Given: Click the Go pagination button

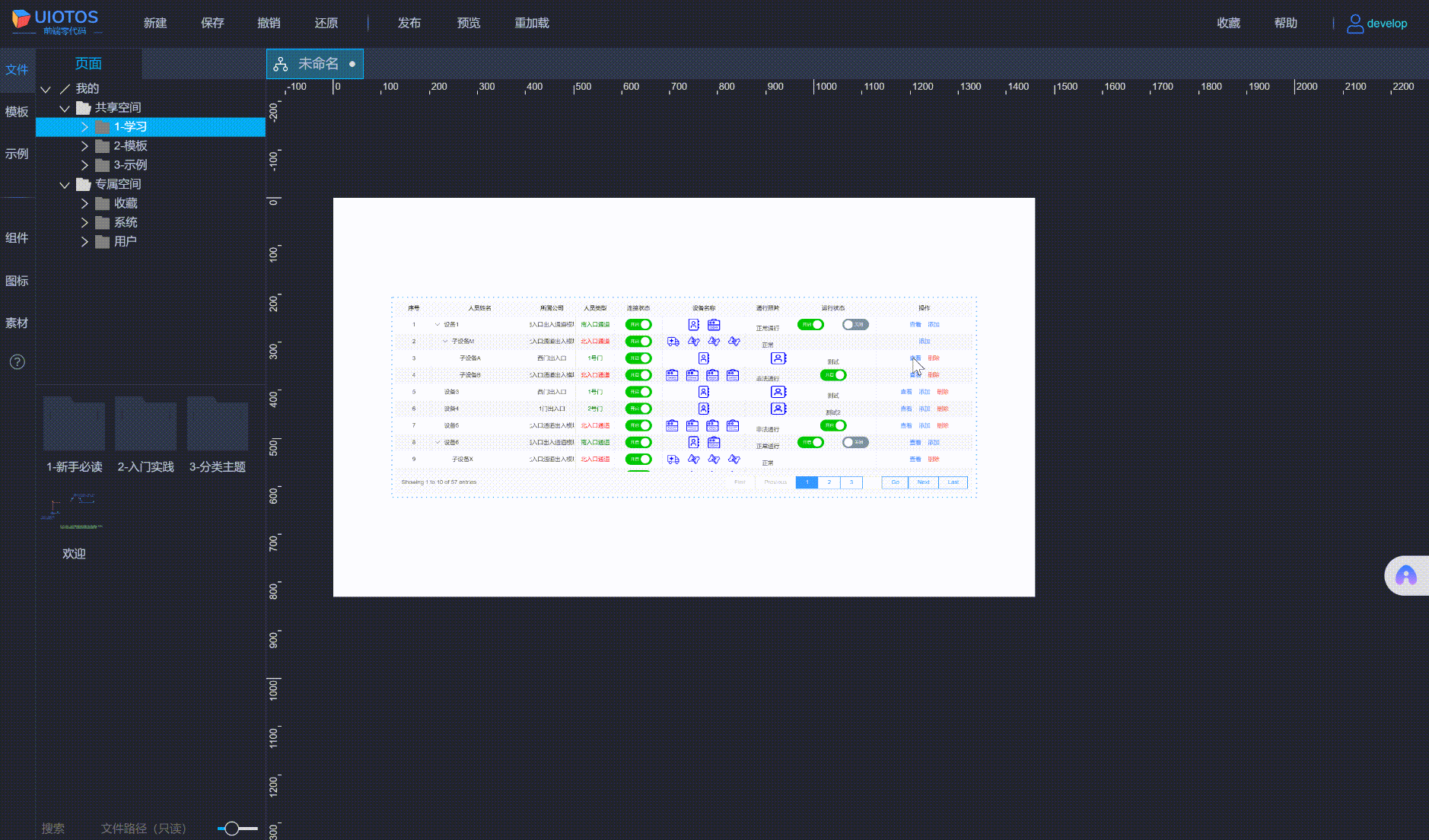Looking at the screenshot, I should [895, 482].
